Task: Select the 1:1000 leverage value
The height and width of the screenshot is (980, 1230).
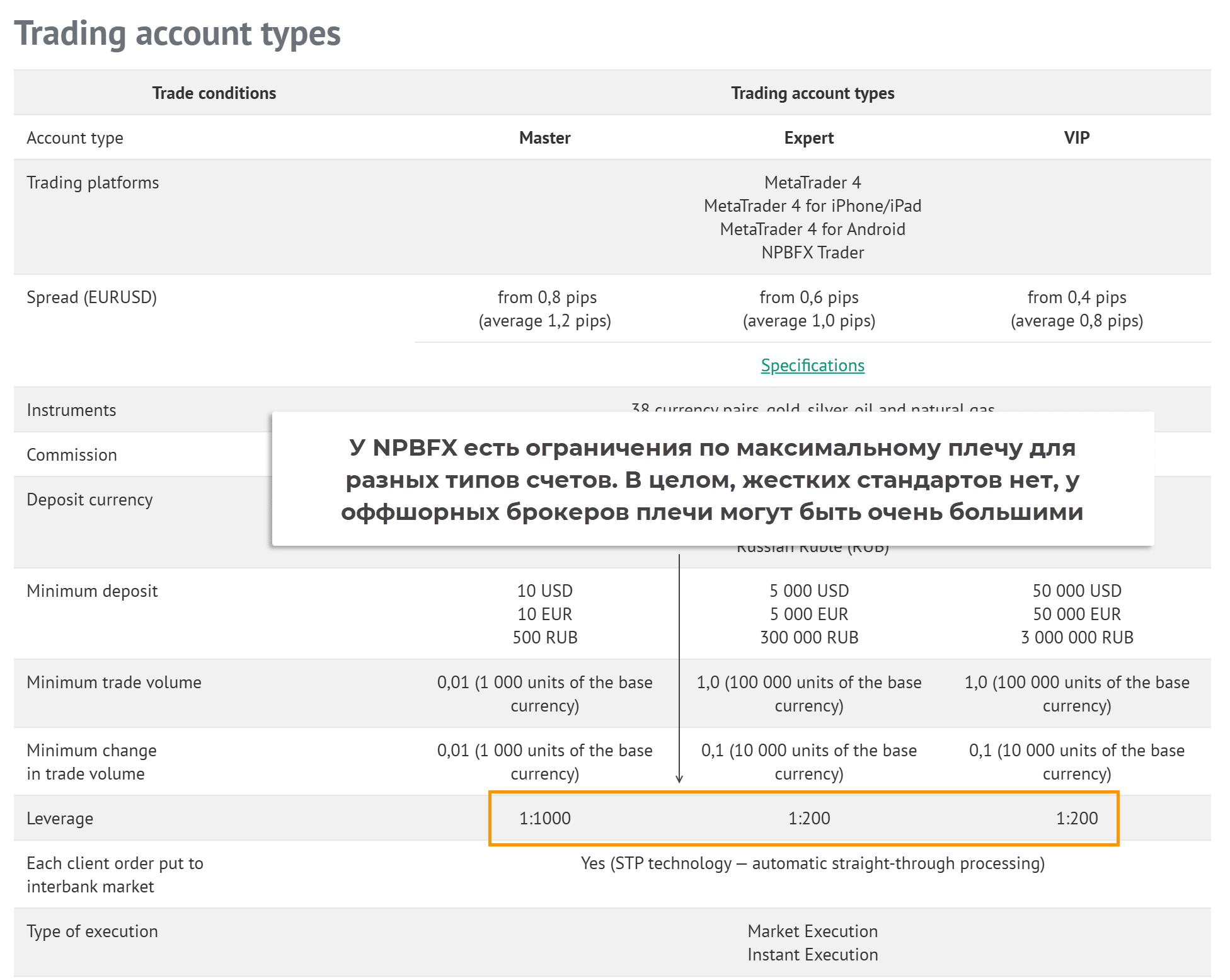Action: point(544,818)
